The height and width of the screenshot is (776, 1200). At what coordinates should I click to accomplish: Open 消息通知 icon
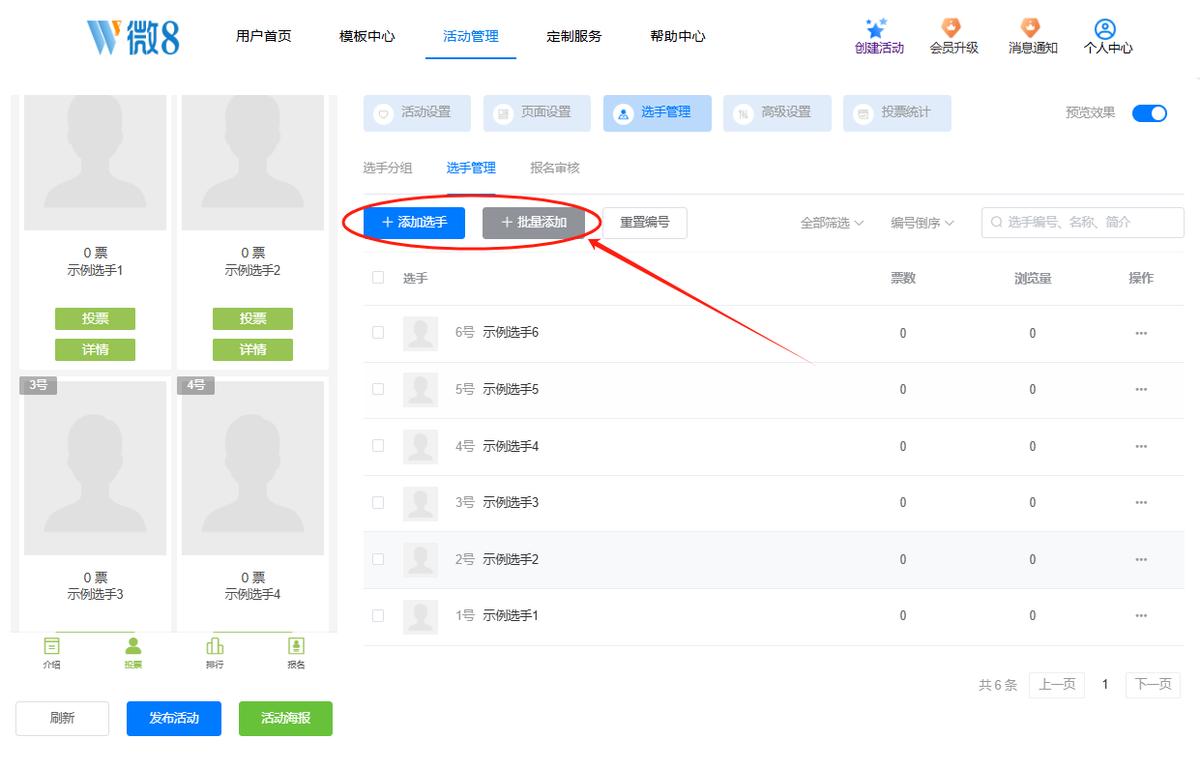pos(1031,28)
